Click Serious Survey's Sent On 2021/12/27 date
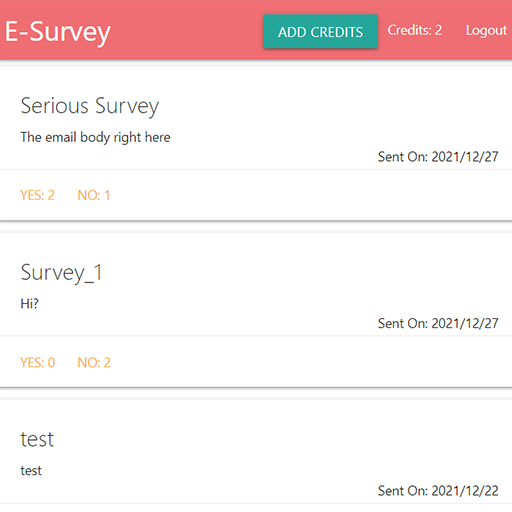The width and height of the screenshot is (512, 512). pyautogui.click(x=438, y=157)
